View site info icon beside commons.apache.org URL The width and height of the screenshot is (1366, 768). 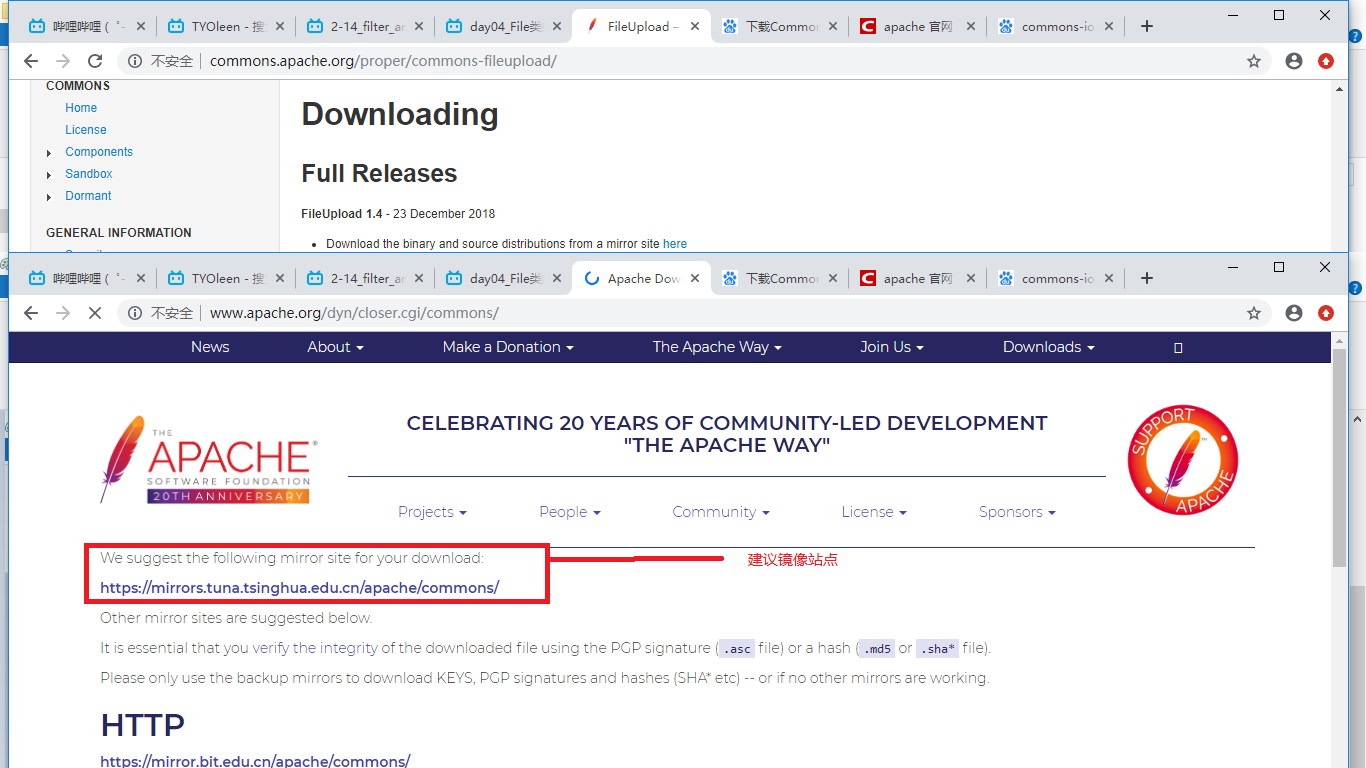tap(135, 61)
